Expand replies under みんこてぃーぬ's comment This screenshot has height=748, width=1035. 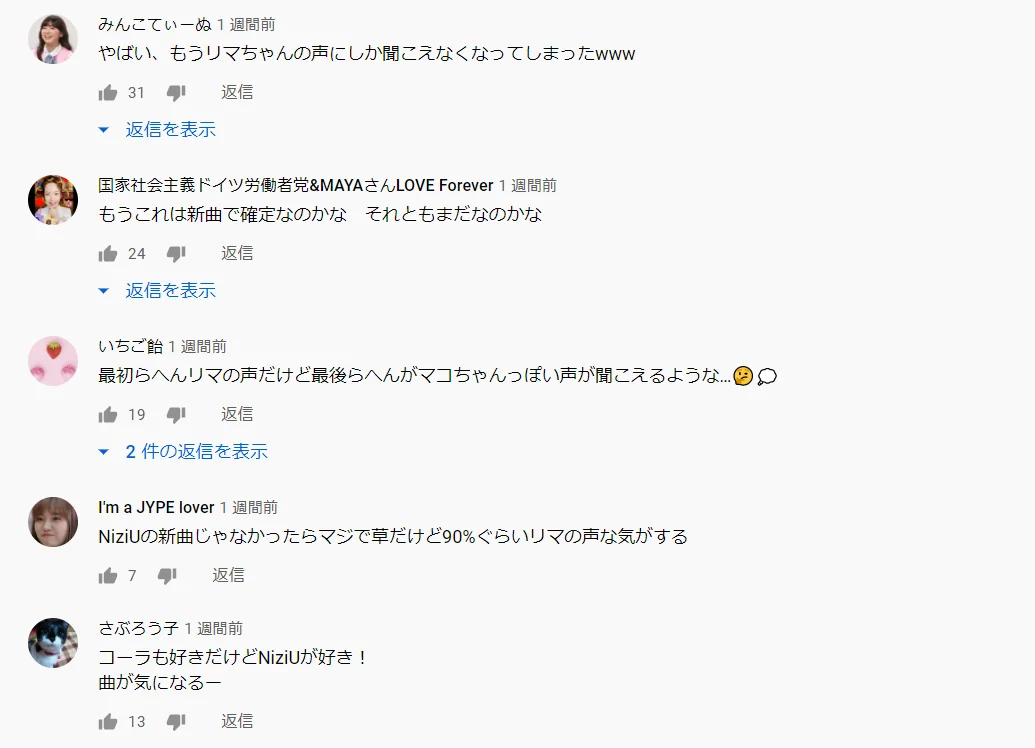coord(158,129)
